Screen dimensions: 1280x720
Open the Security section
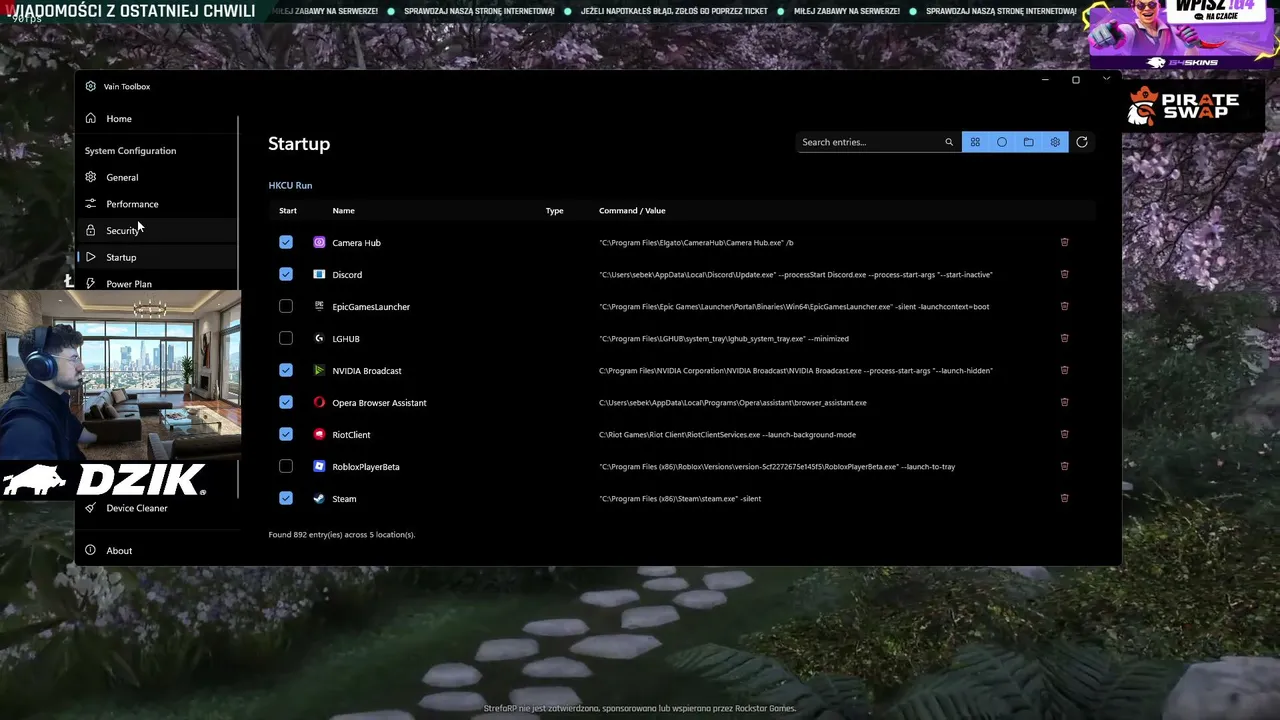click(157, 231)
